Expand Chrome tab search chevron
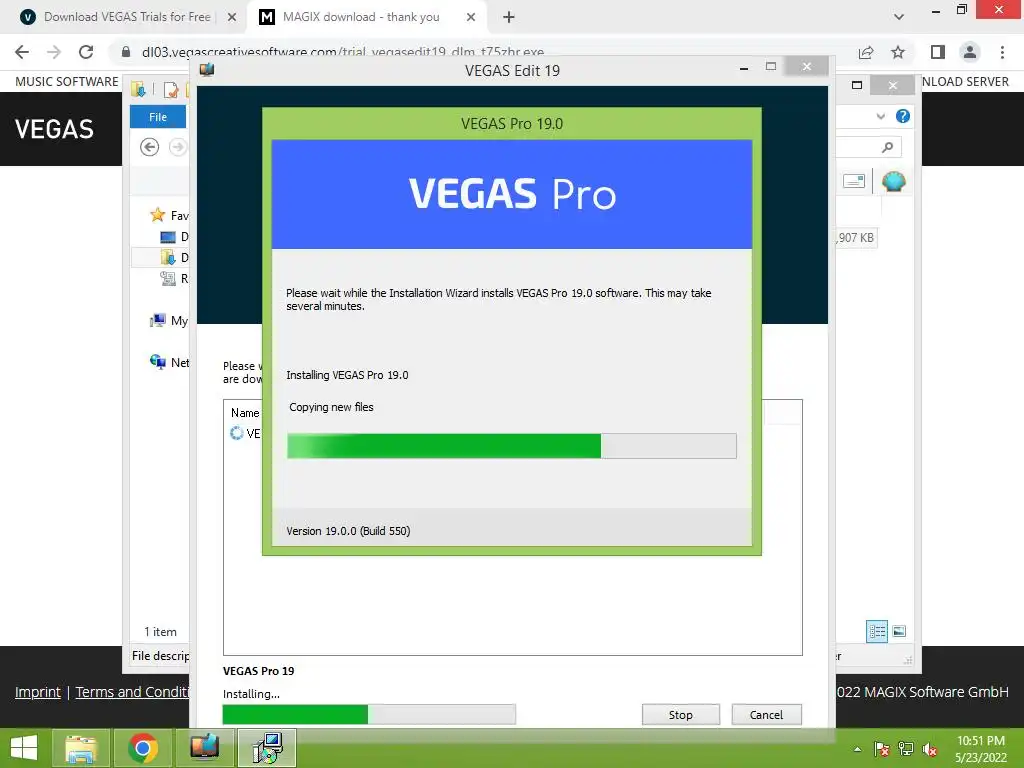The height and width of the screenshot is (768, 1024). [899, 17]
